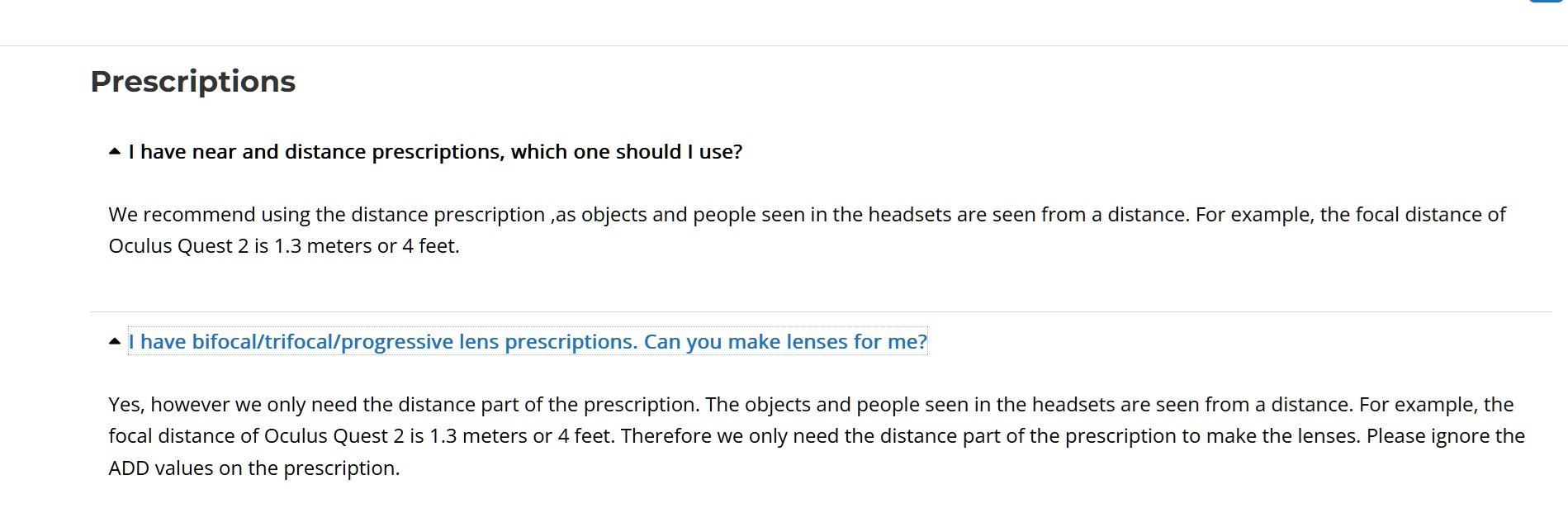
Task: Collapse the near and distance prescriptions question arrow
Action: coord(115,152)
